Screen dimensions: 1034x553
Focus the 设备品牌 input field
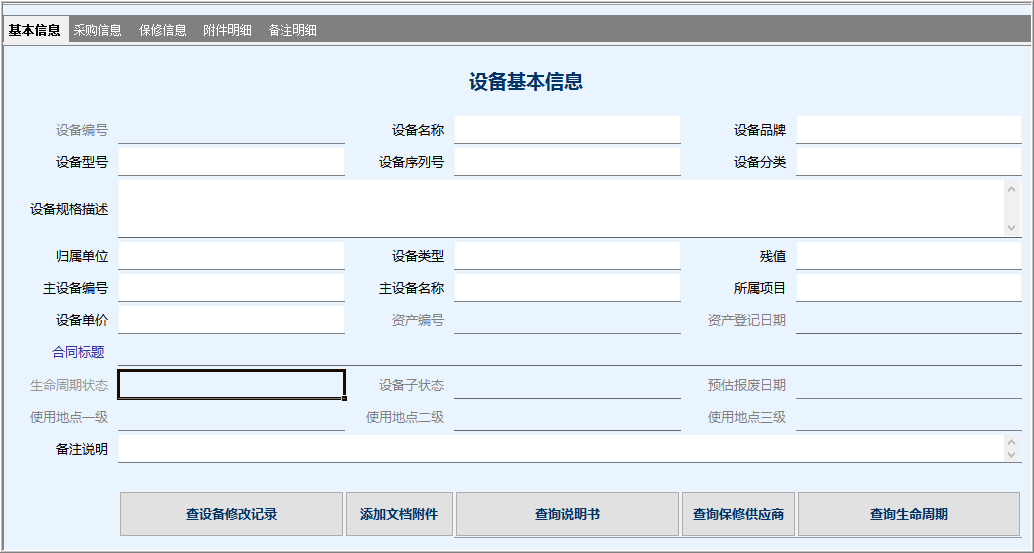coord(909,130)
